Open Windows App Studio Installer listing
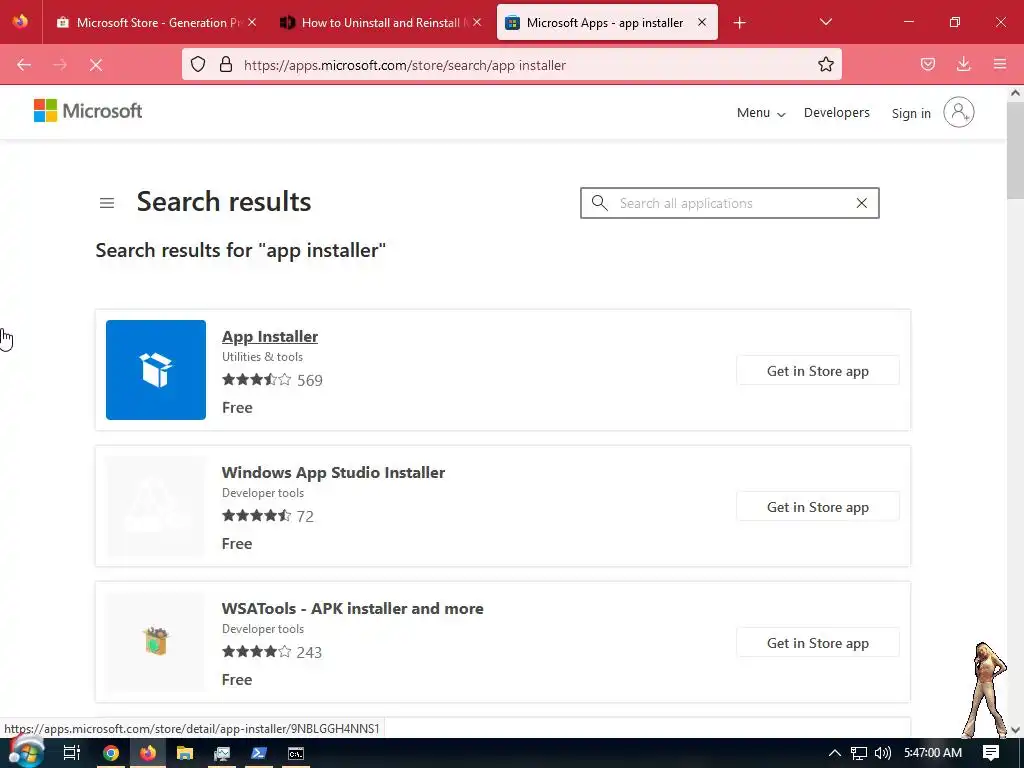1024x768 pixels. tap(333, 472)
